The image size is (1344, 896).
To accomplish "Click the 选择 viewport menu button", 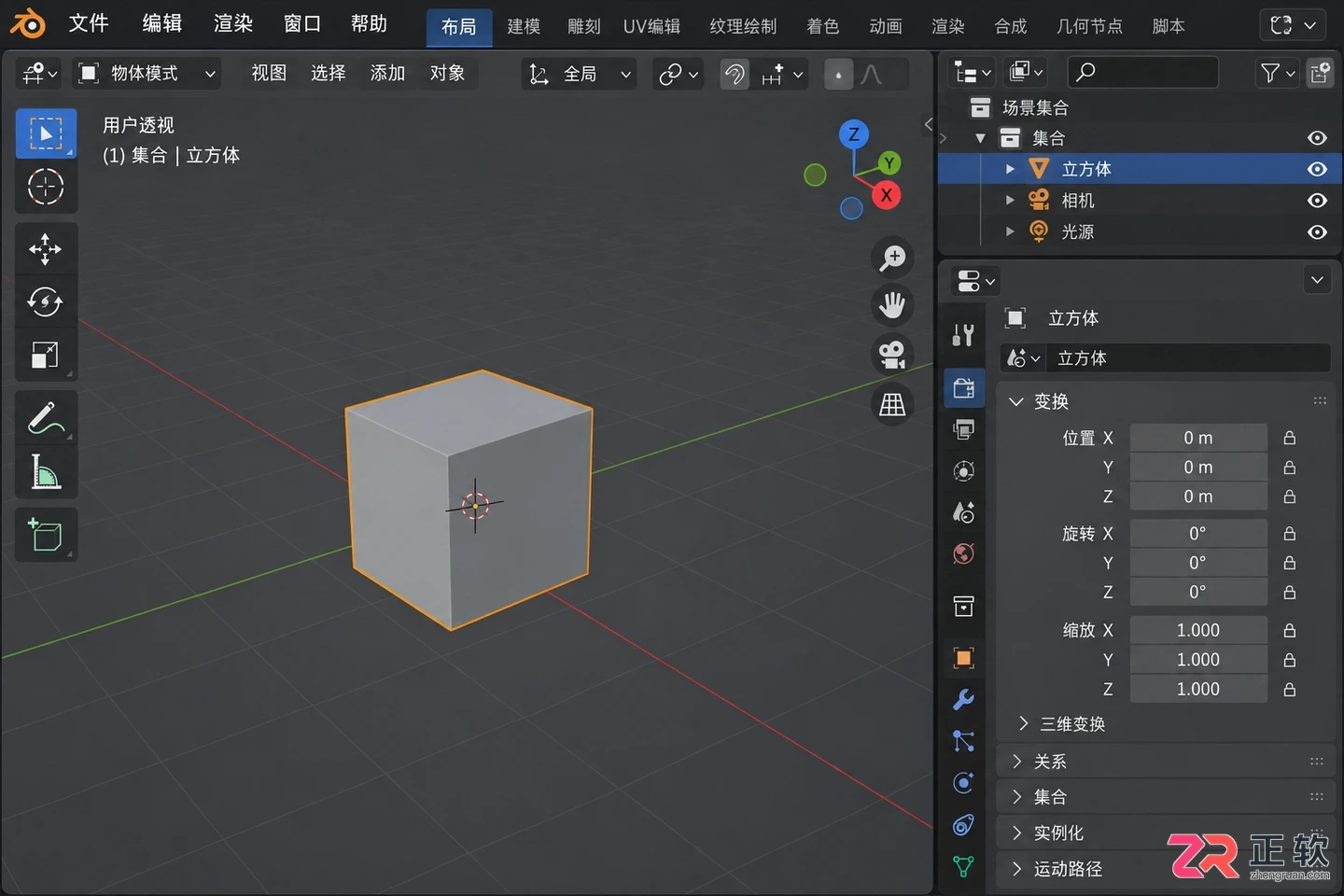I will 328,73.
